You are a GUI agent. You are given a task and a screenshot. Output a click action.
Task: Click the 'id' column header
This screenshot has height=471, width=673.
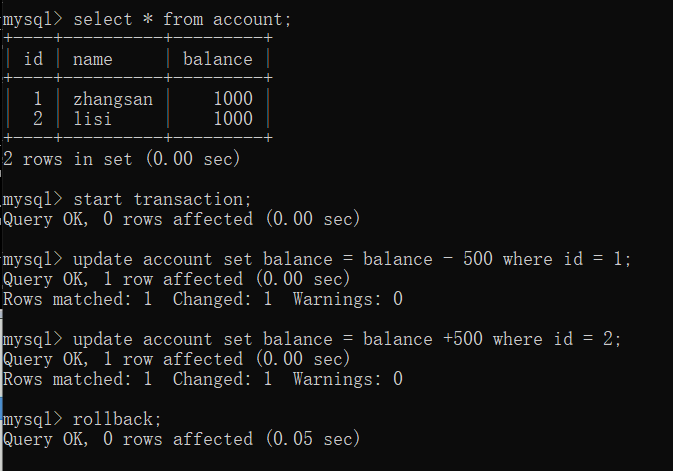(x=33, y=59)
